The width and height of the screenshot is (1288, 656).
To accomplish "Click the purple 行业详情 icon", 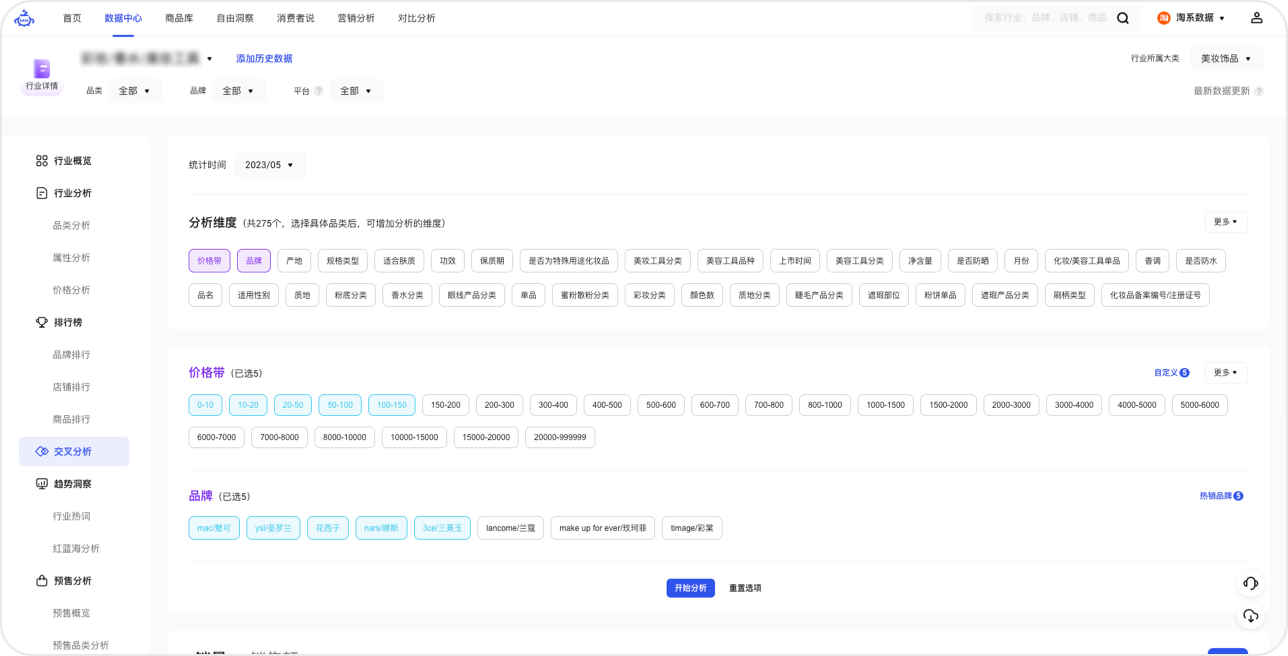I will tap(42, 68).
